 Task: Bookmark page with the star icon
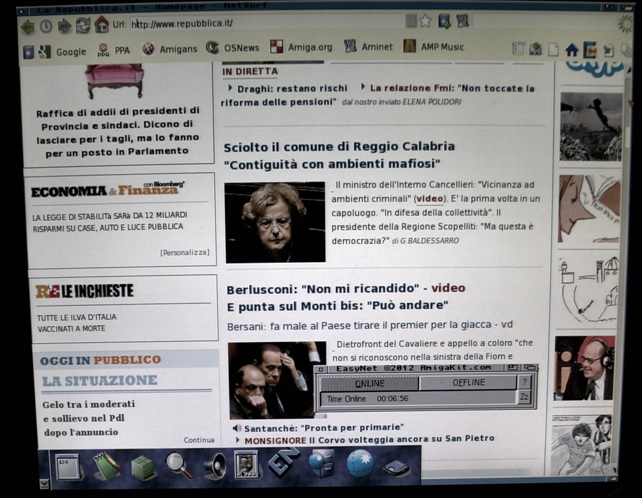tap(425, 21)
